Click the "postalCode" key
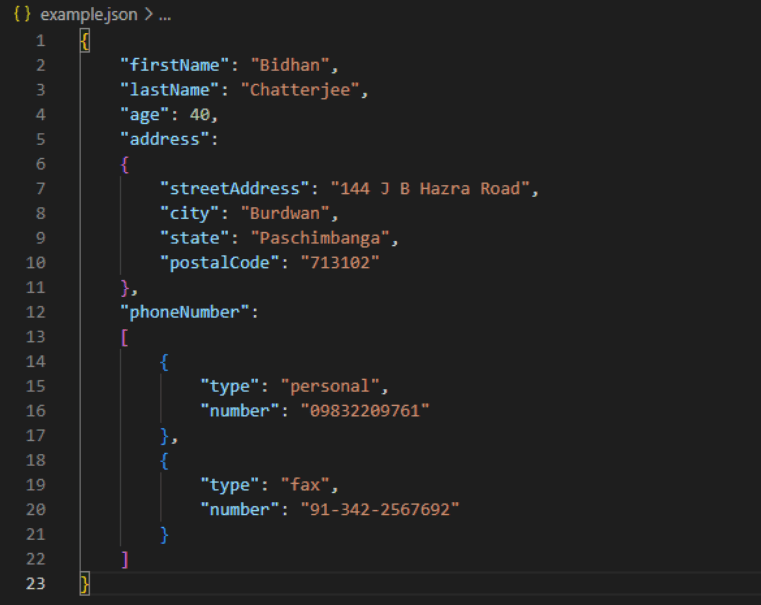 tap(220, 263)
